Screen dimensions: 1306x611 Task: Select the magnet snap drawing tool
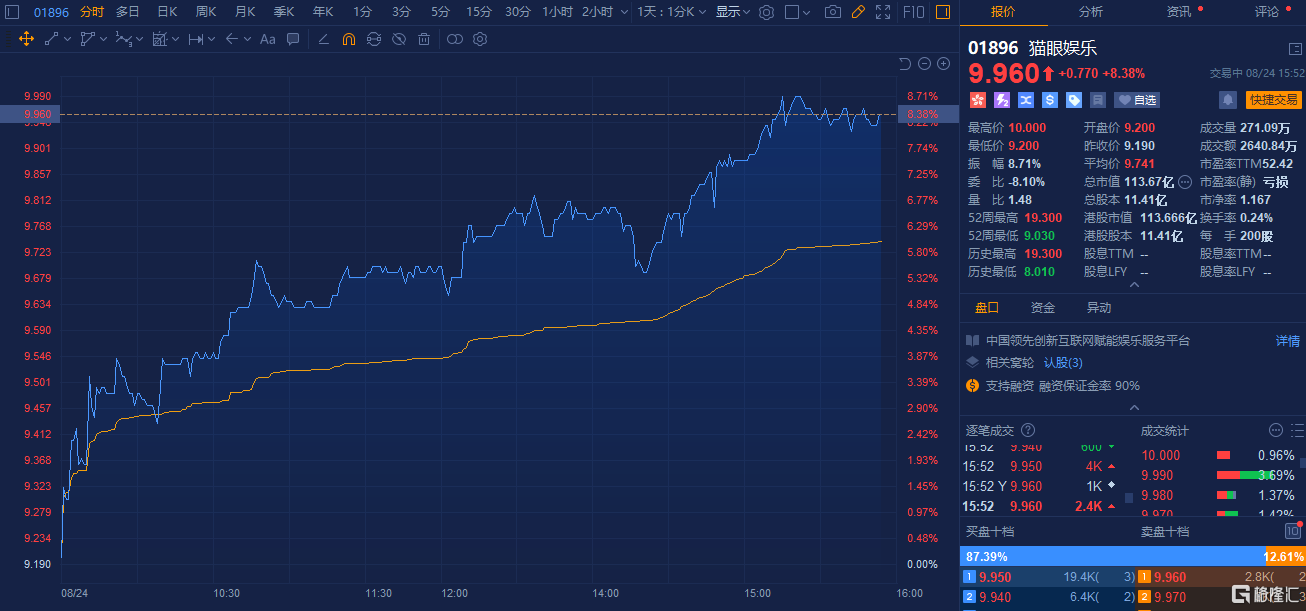click(348, 39)
